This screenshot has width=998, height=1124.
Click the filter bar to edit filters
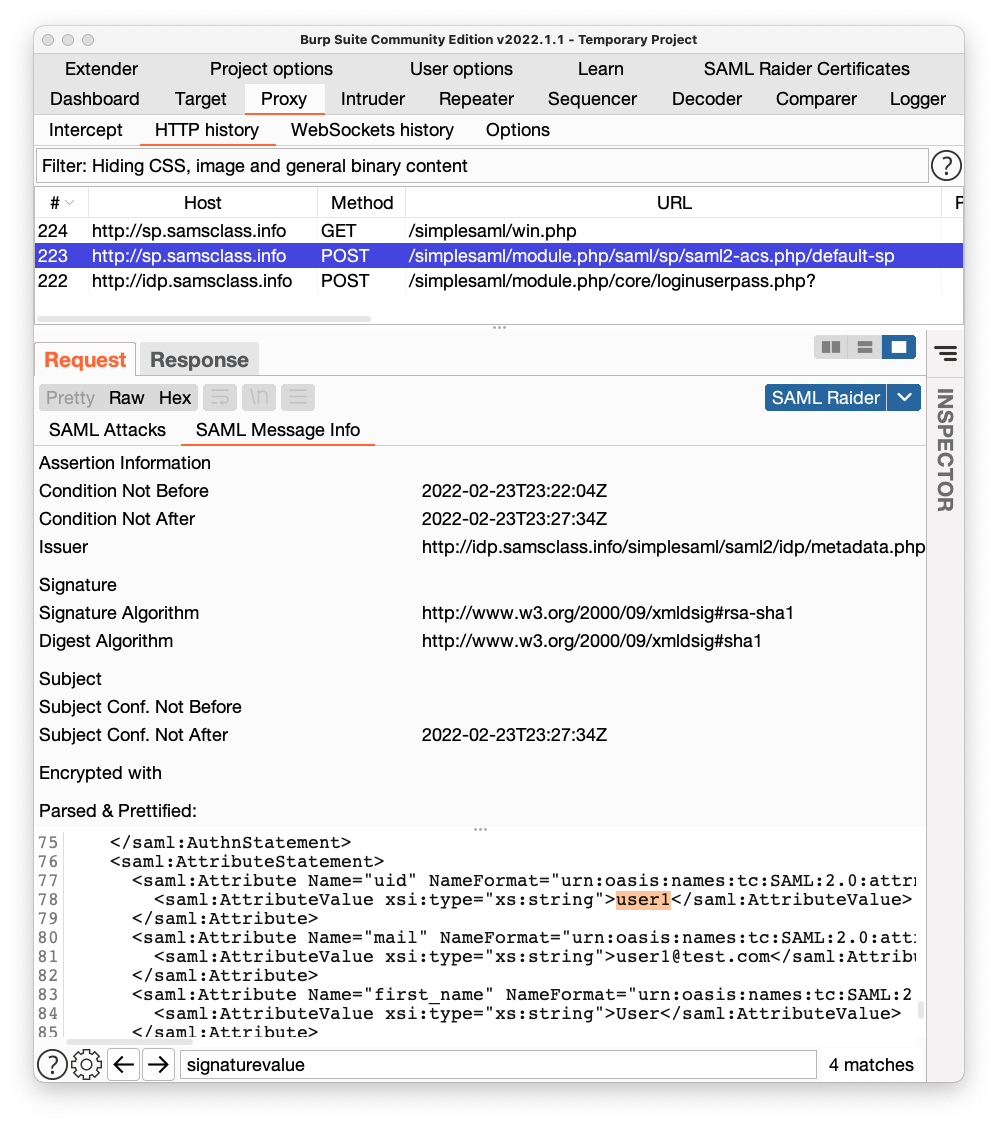point(483,166)
